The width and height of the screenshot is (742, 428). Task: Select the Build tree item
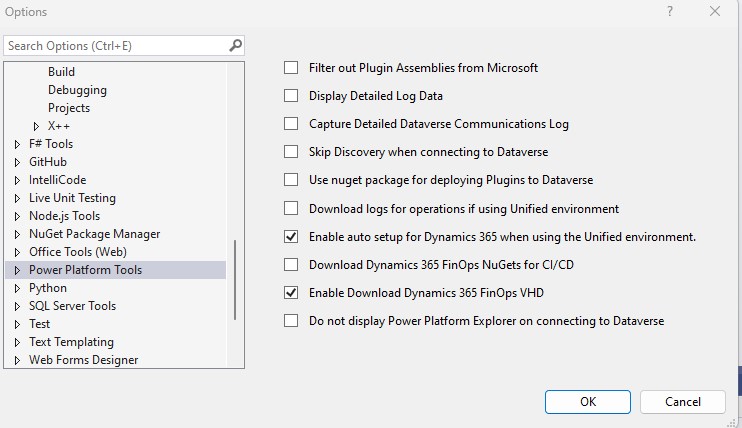coord(61,71)
